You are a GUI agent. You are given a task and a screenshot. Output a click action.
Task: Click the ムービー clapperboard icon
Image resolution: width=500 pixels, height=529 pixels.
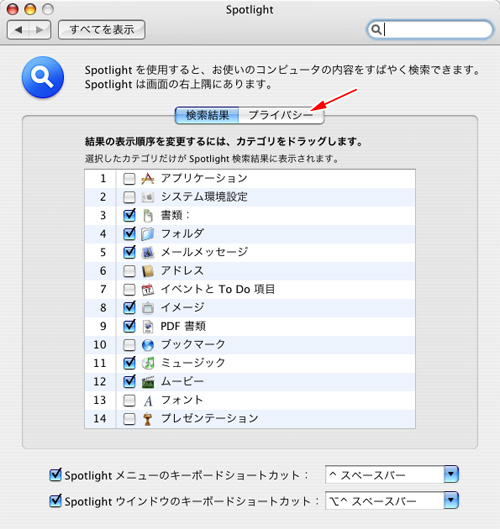pos(147,382)
